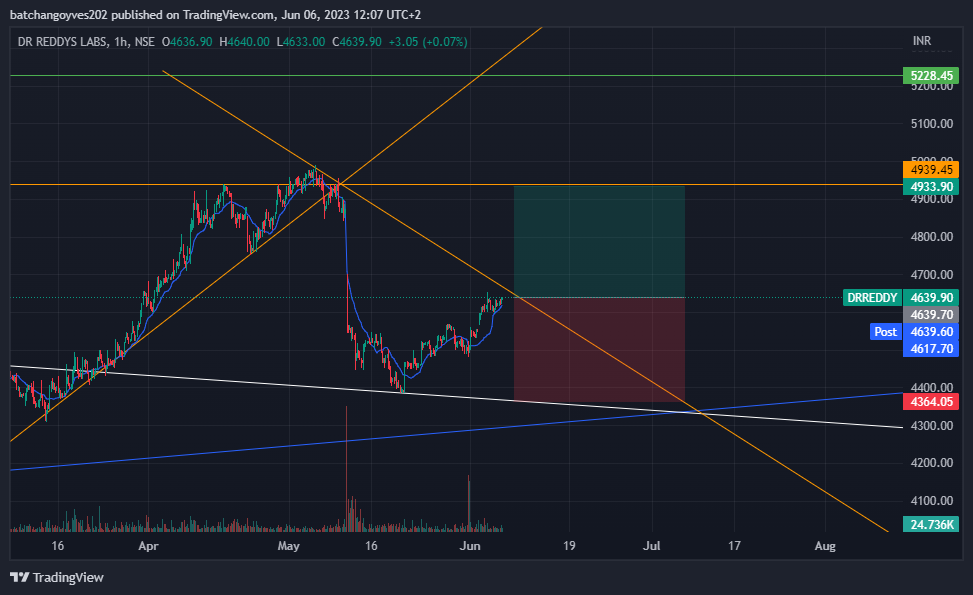Click the Apr label on the time axis
The width and height of the screenshot is (973, 595).
pyautogui.click(x=148, y=546)
